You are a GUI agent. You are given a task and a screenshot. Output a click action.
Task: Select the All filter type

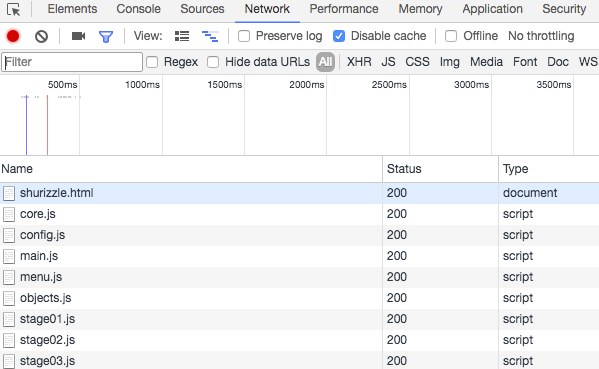[325, 62]
